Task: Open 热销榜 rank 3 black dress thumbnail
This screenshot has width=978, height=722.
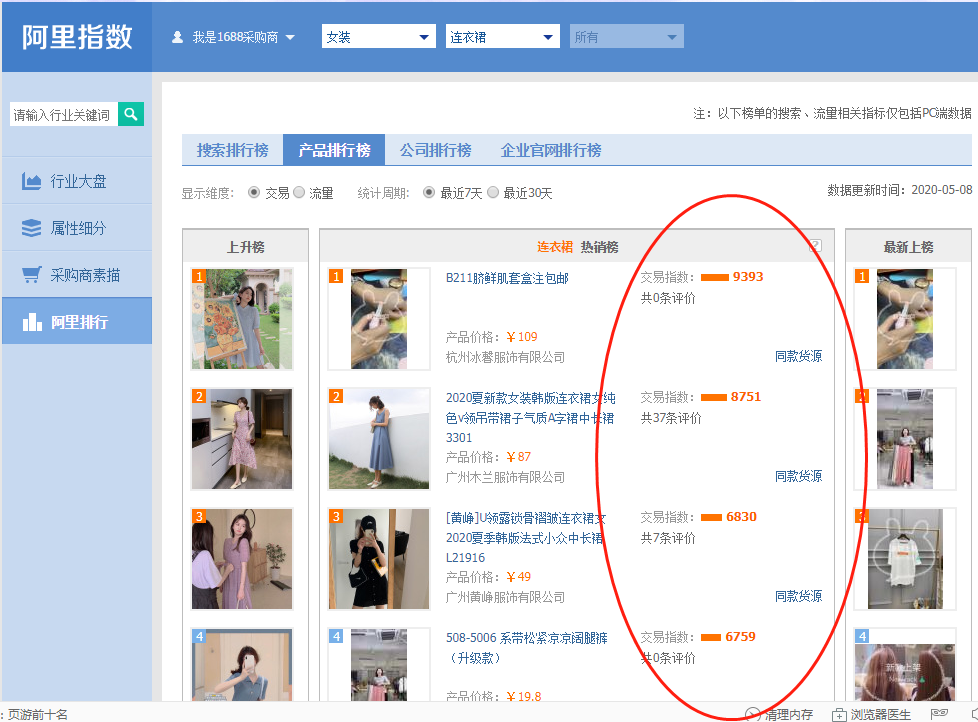Action: [379, 559]
